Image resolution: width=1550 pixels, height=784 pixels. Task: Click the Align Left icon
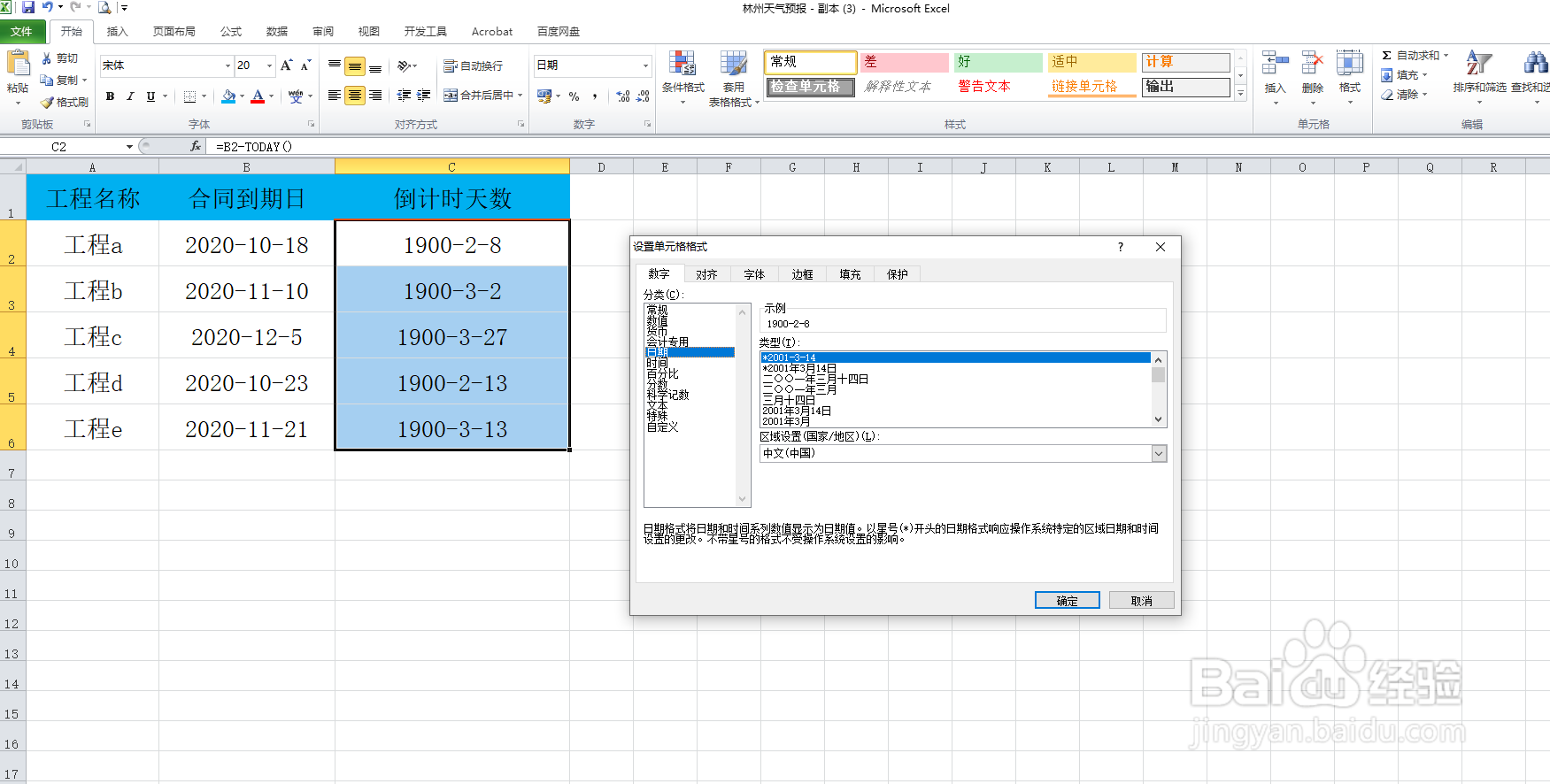tap(335, 96)
